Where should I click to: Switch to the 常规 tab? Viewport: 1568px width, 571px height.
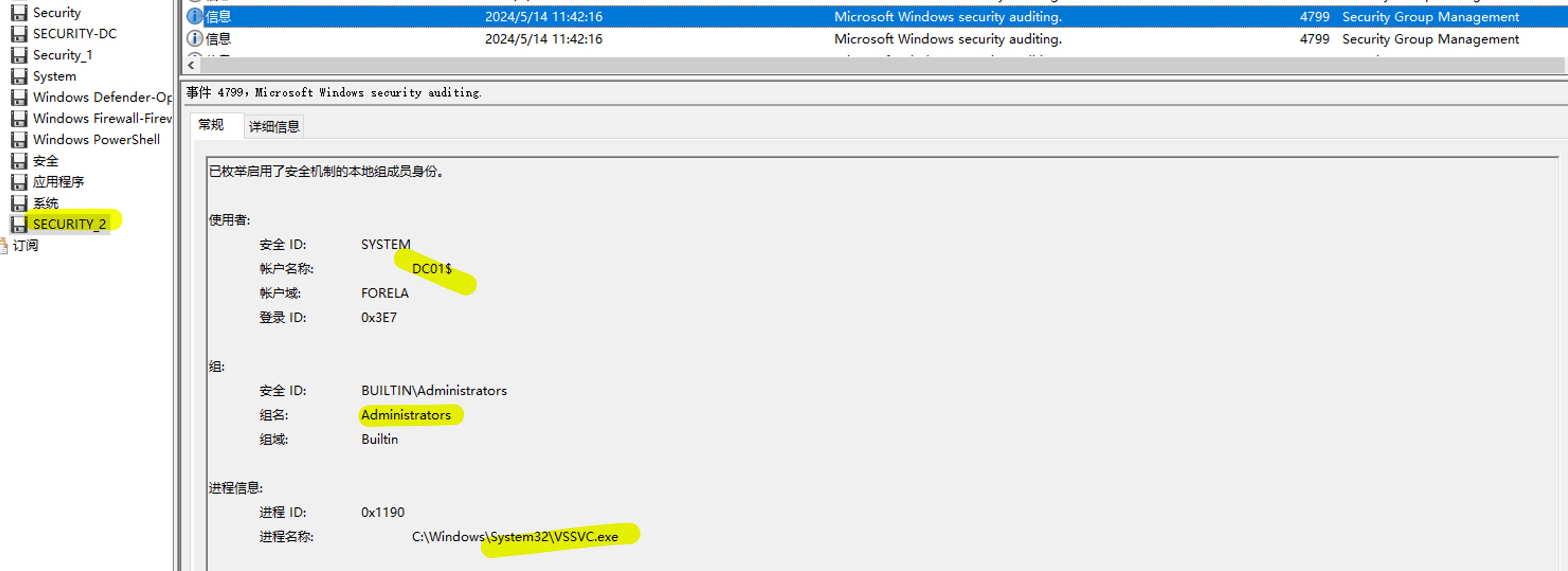(211, 126)
